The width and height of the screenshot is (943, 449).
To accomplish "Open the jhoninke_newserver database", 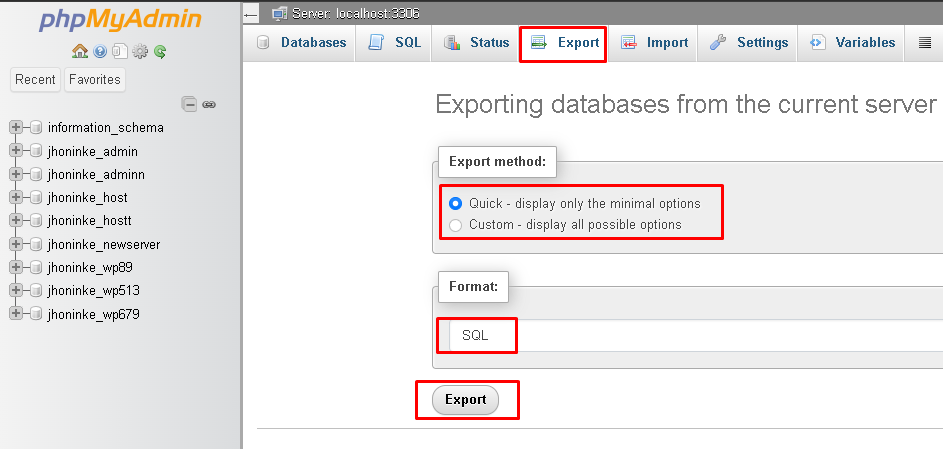I will pos(104,245).
